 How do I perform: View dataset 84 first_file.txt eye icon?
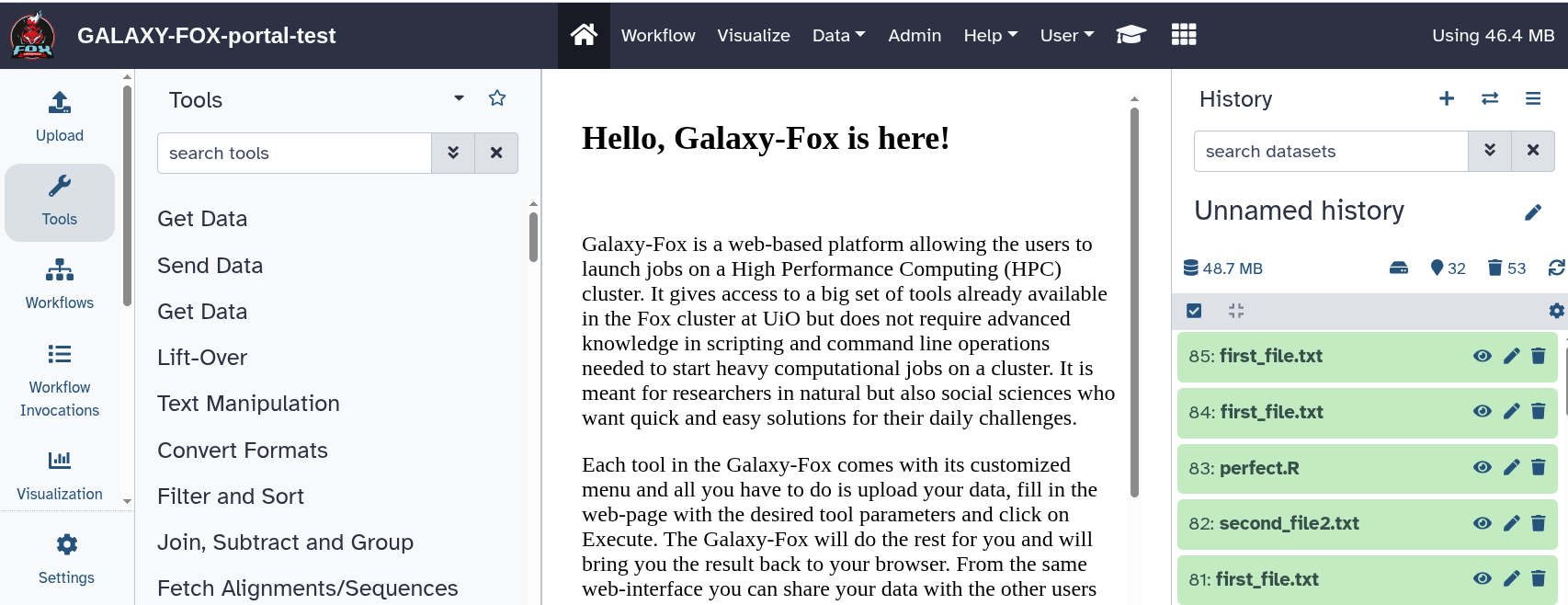(1483, 411)
